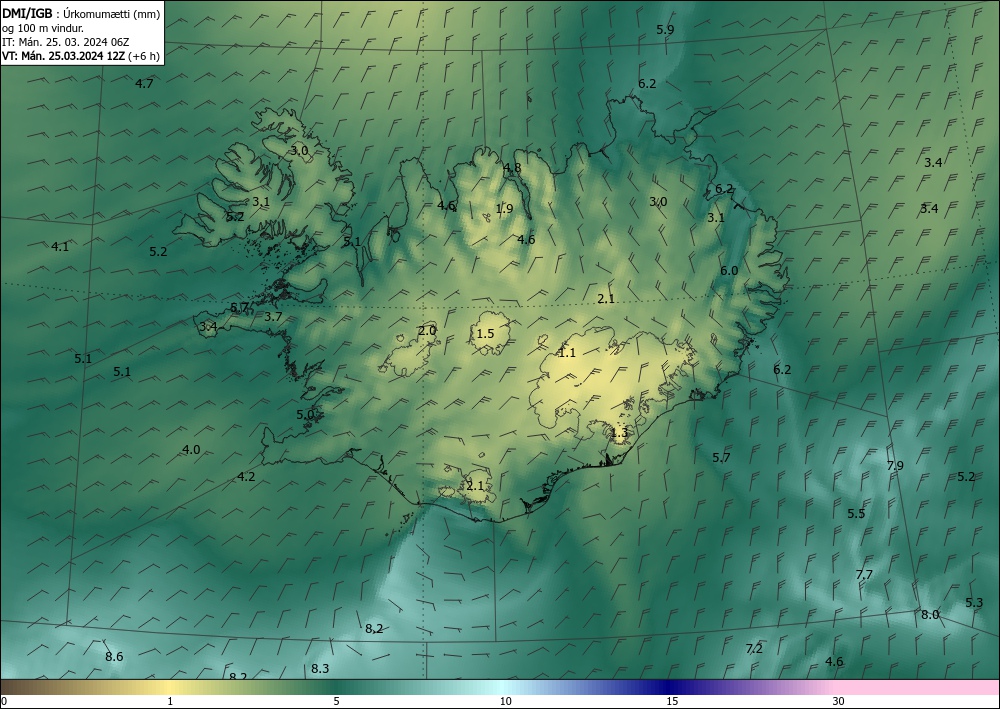Click the 'og 100 m vindur.' subtitle line
Screen dimensions: 1000x709
pyautogui.click(x=43, y=28)
